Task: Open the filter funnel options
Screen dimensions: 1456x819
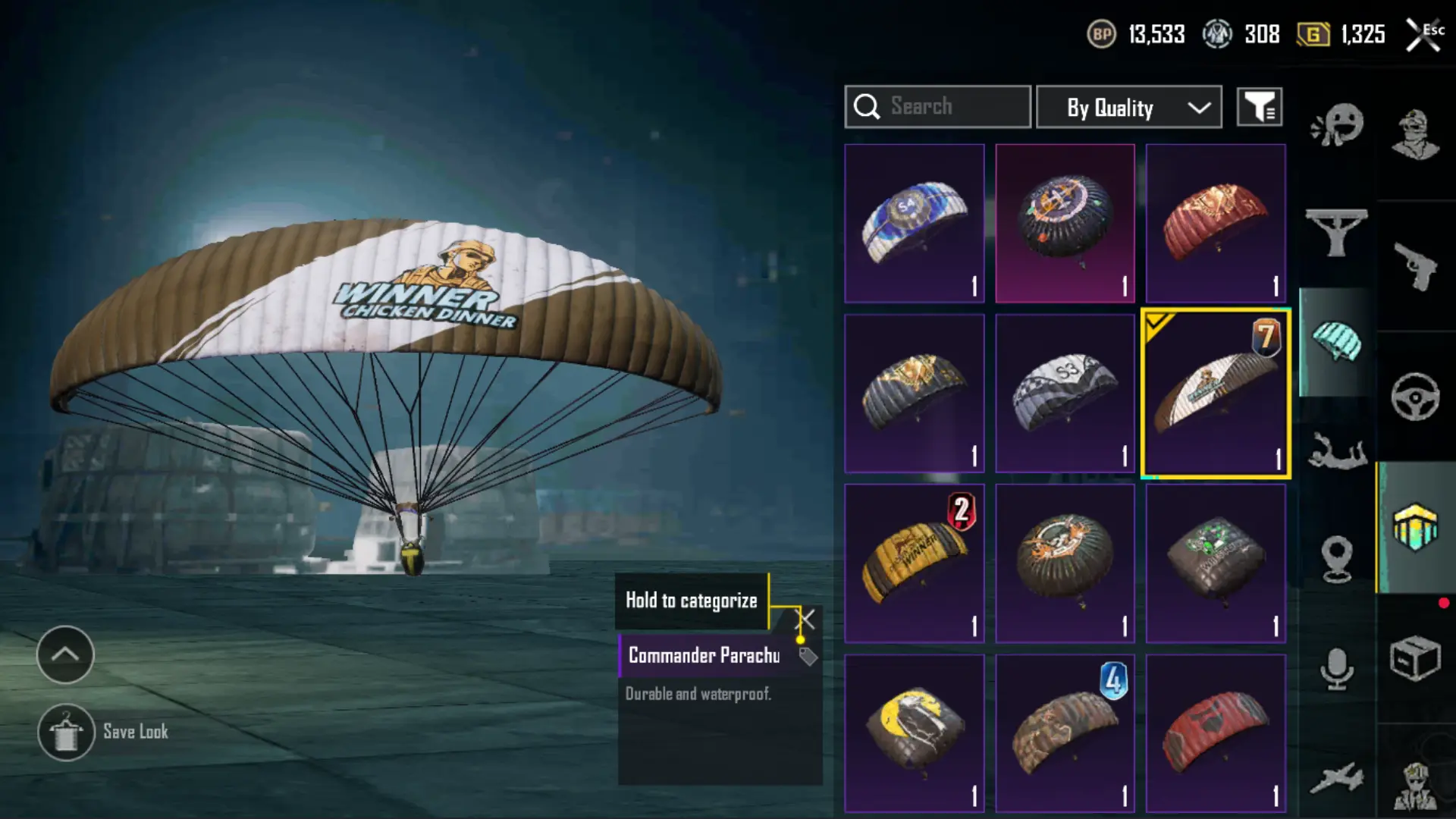Action: (x=1260, y=107)
